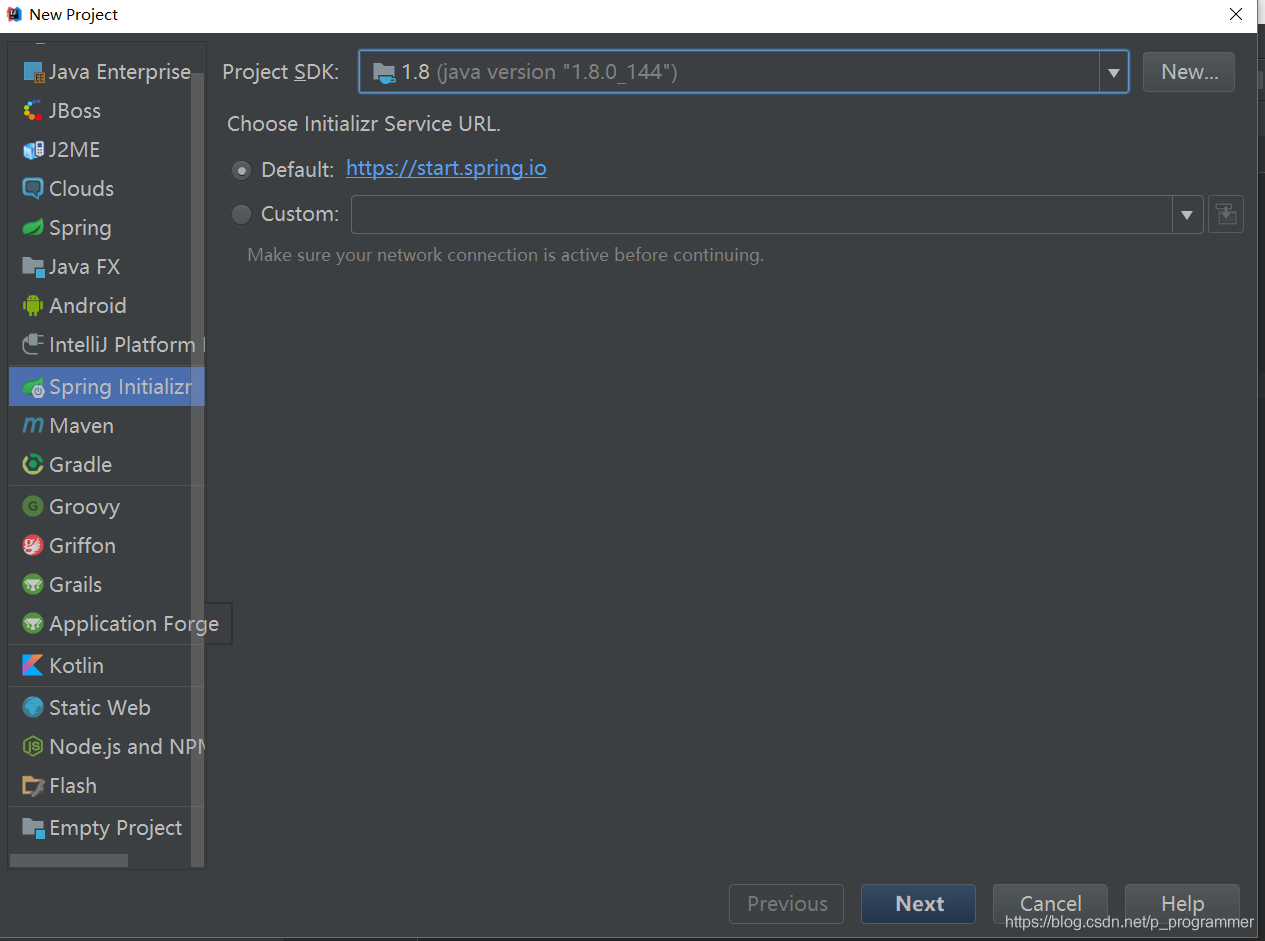This screenshot has width=1265, height=941.
Task: Click the IntelliJ Platform Plugin icon
Action: pos(33,345)
